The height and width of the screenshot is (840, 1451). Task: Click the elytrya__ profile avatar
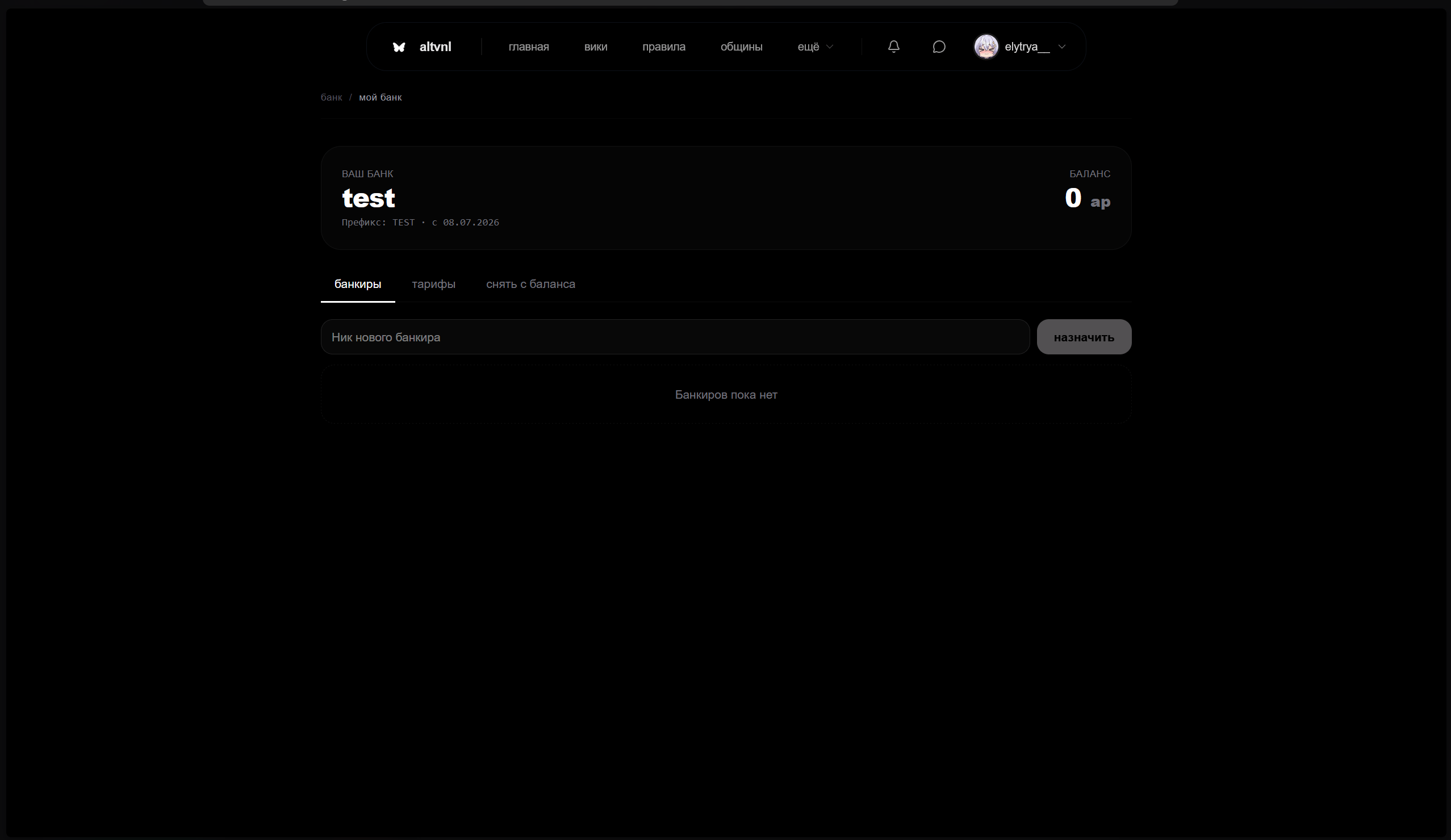[x=986, y=47]
